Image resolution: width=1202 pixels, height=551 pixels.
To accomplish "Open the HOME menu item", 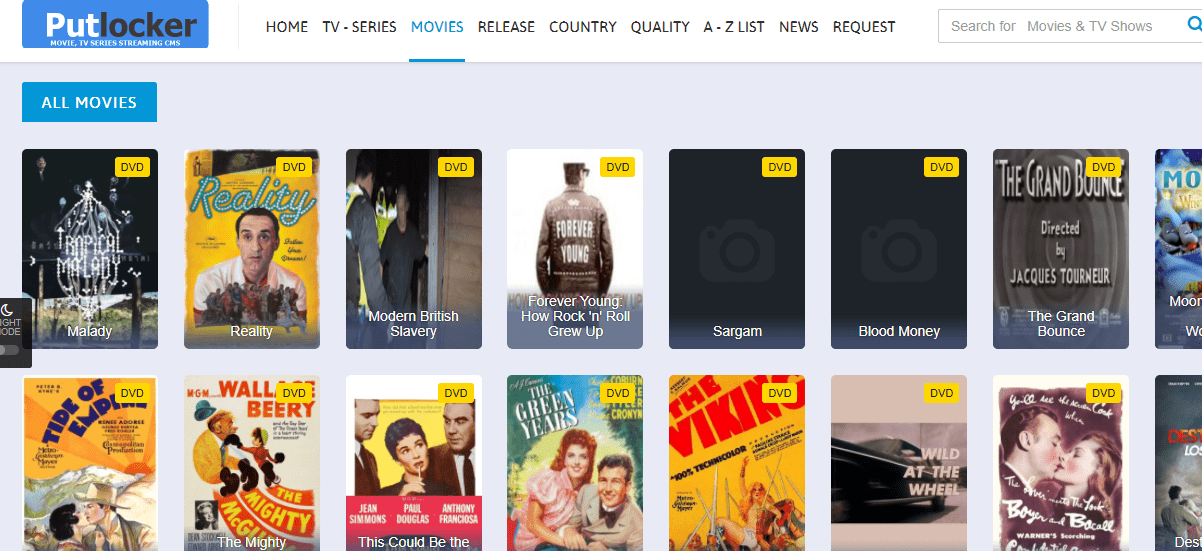I will point(287,27).
